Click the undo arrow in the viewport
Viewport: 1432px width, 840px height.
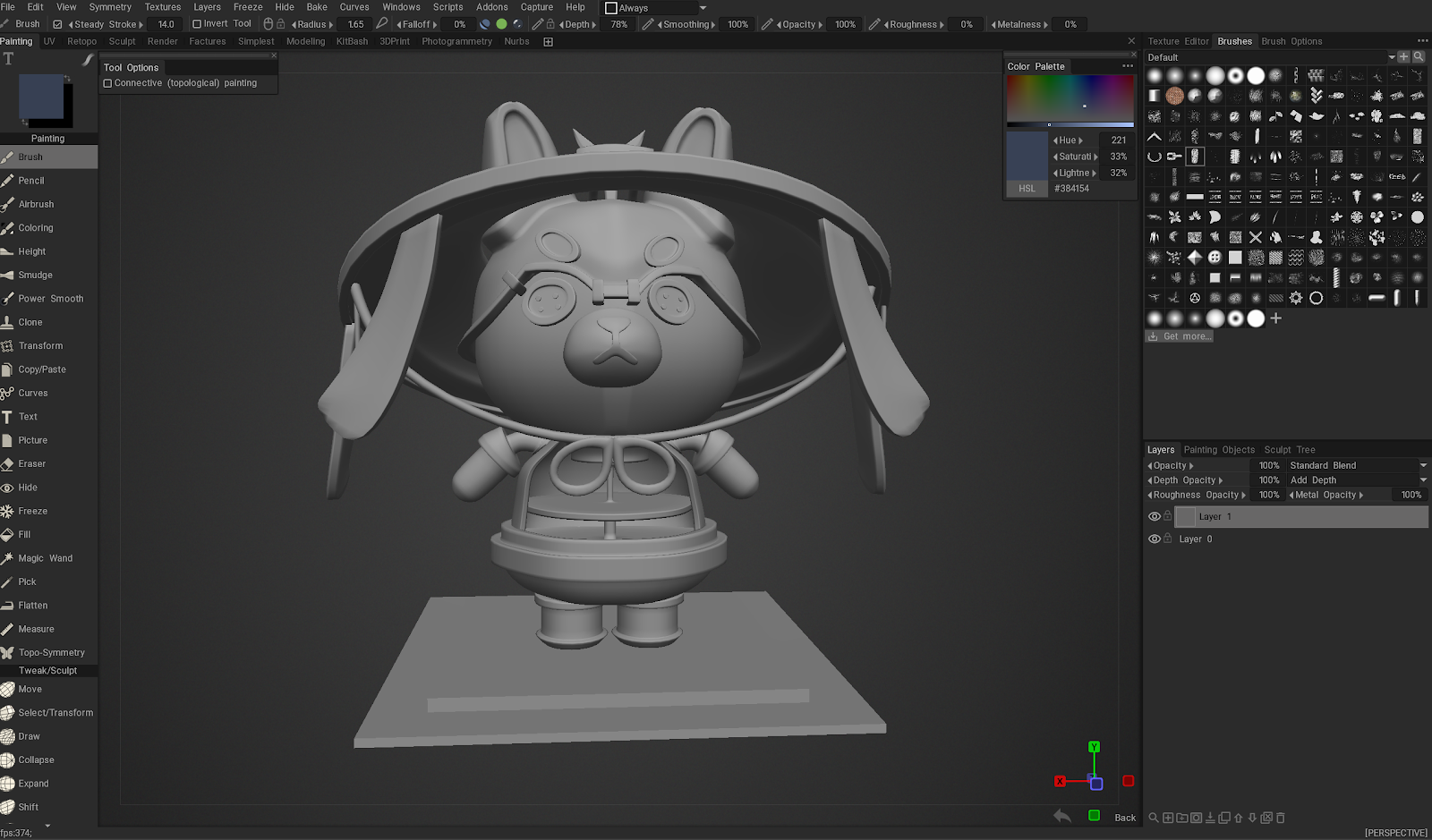pos(1062,816)
